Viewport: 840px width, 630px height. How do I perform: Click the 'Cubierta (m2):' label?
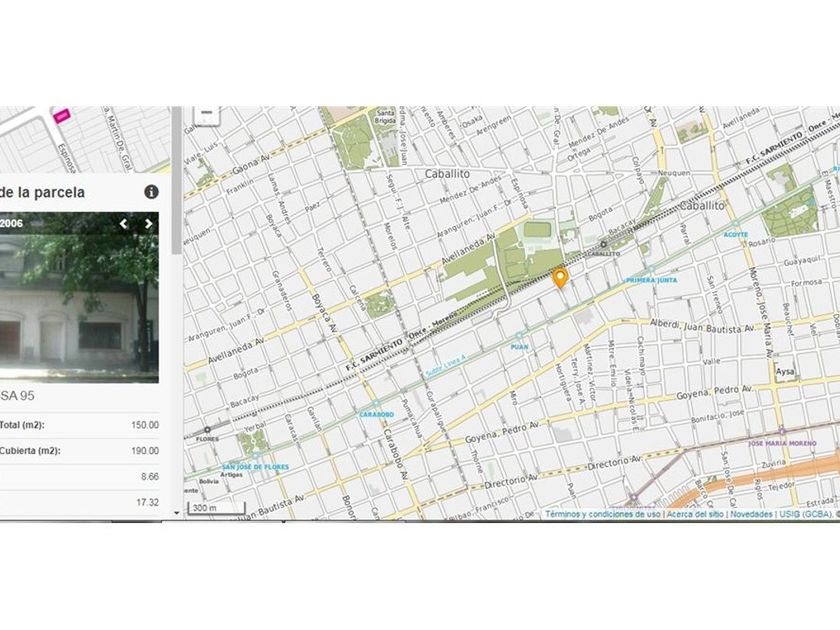(x=30, y=451)
